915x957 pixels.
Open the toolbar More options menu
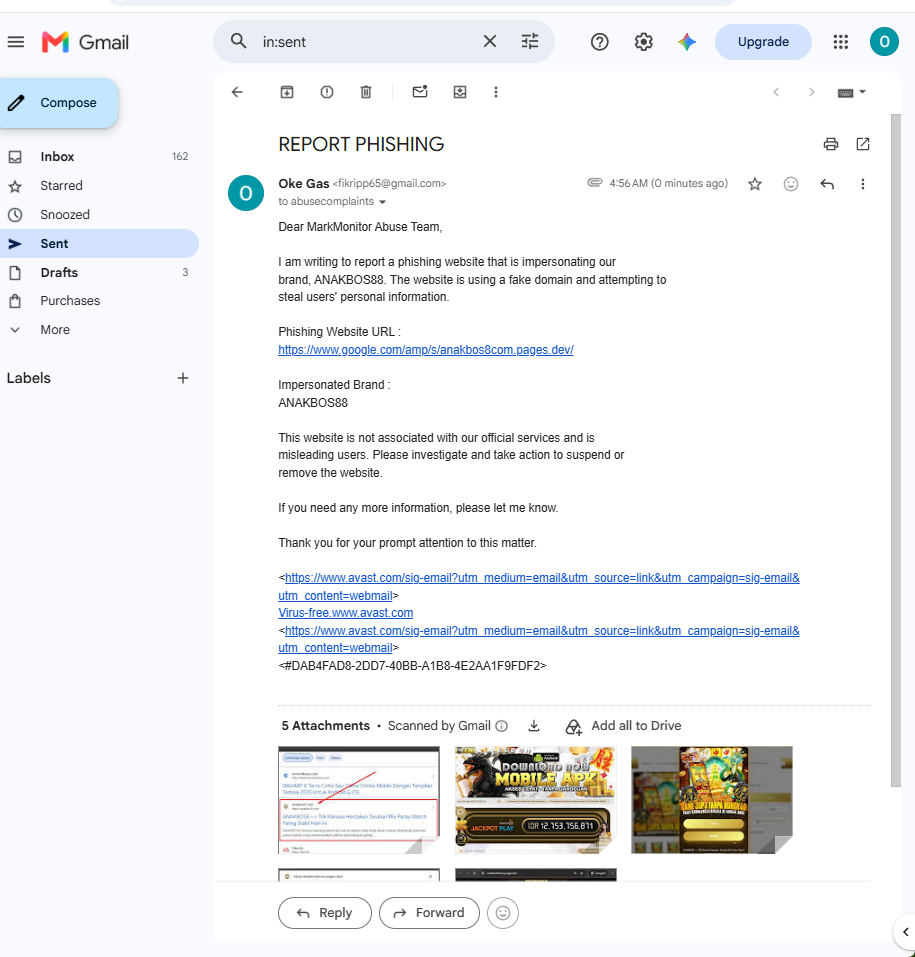pos(496,92)
